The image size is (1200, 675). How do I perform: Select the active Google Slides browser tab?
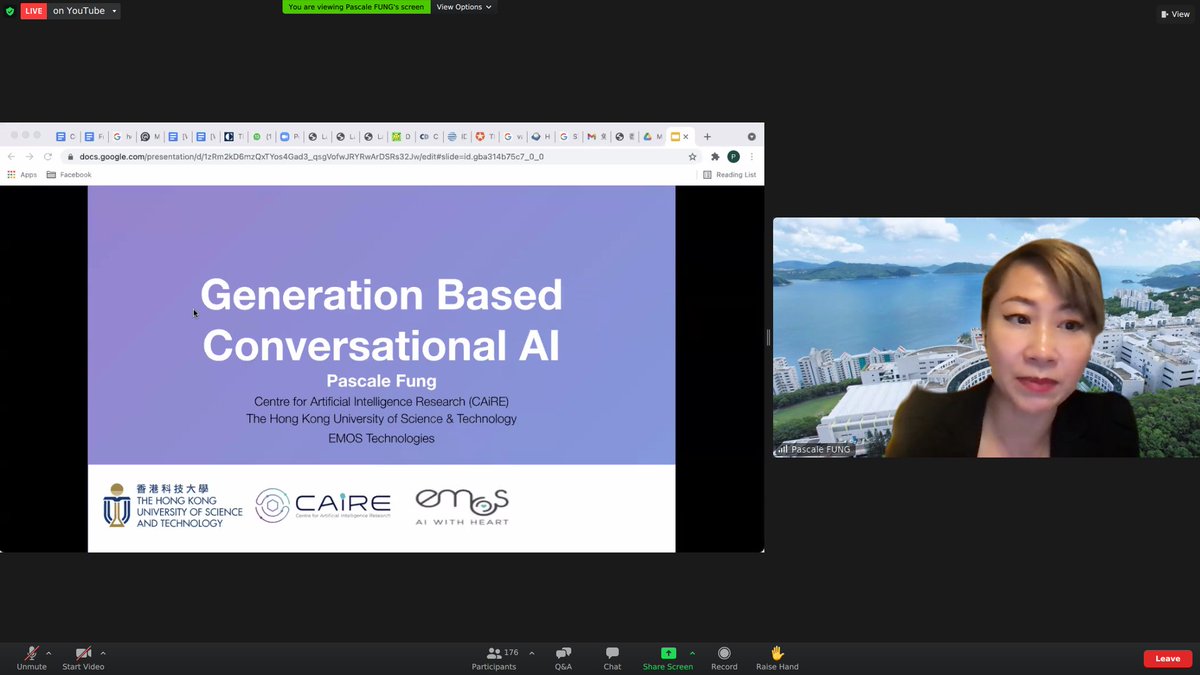678,136
